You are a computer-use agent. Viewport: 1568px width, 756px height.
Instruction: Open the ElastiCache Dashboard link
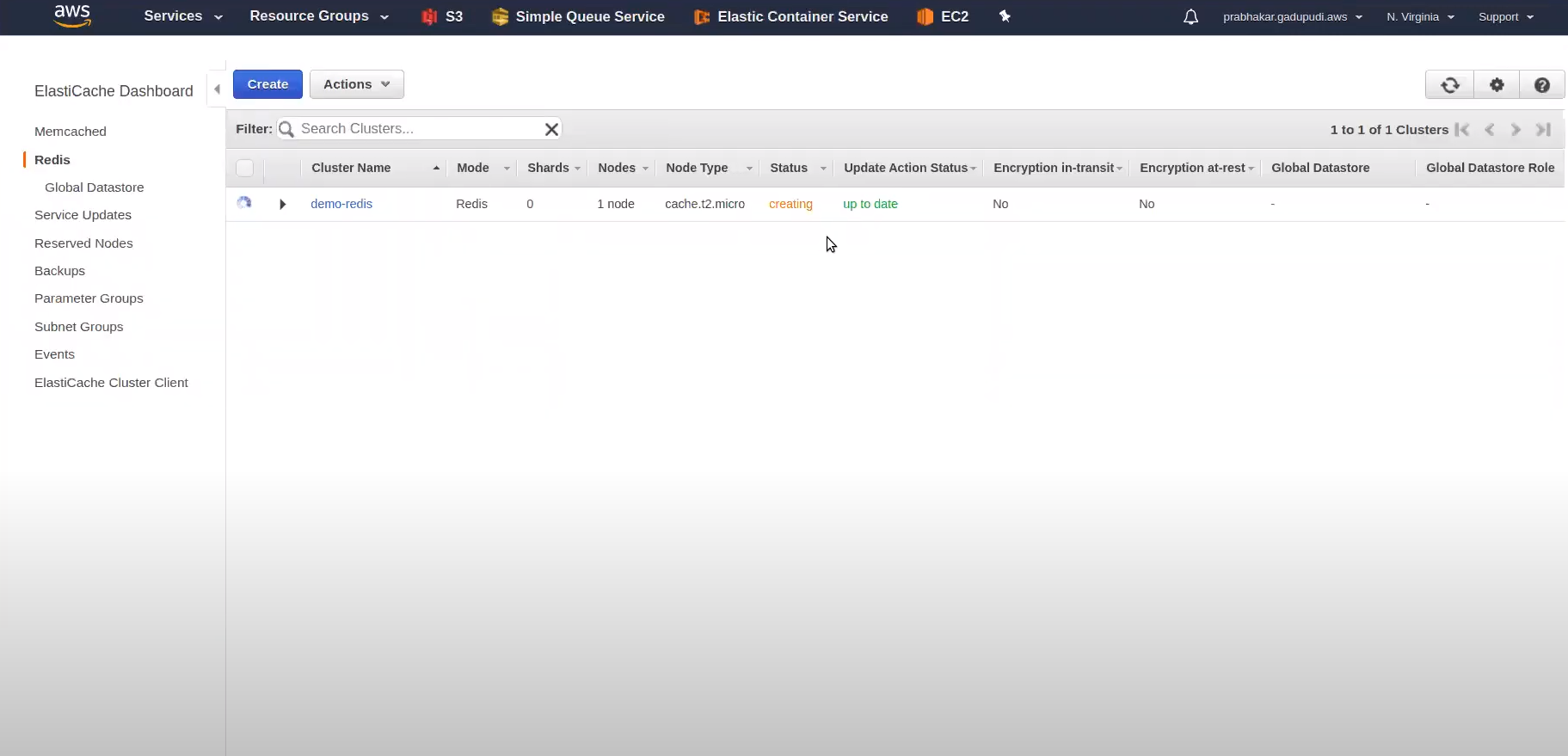point(114,91)
